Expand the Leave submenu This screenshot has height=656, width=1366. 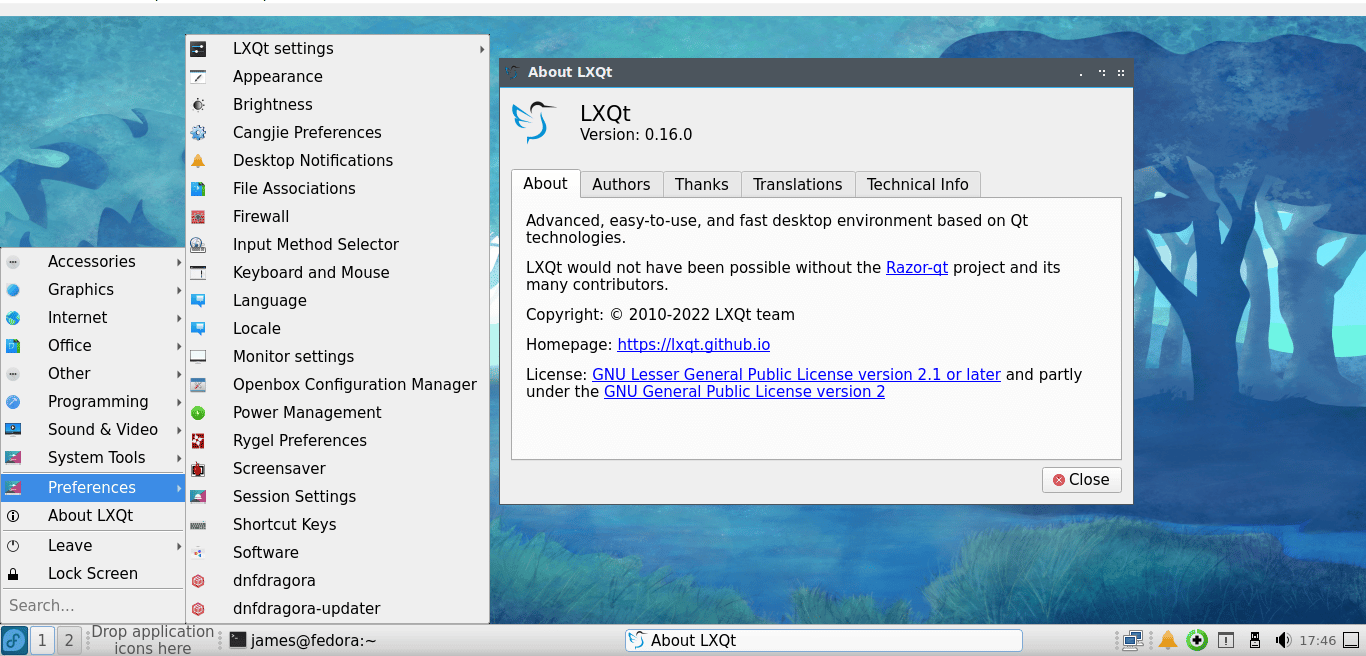point(93,546)
